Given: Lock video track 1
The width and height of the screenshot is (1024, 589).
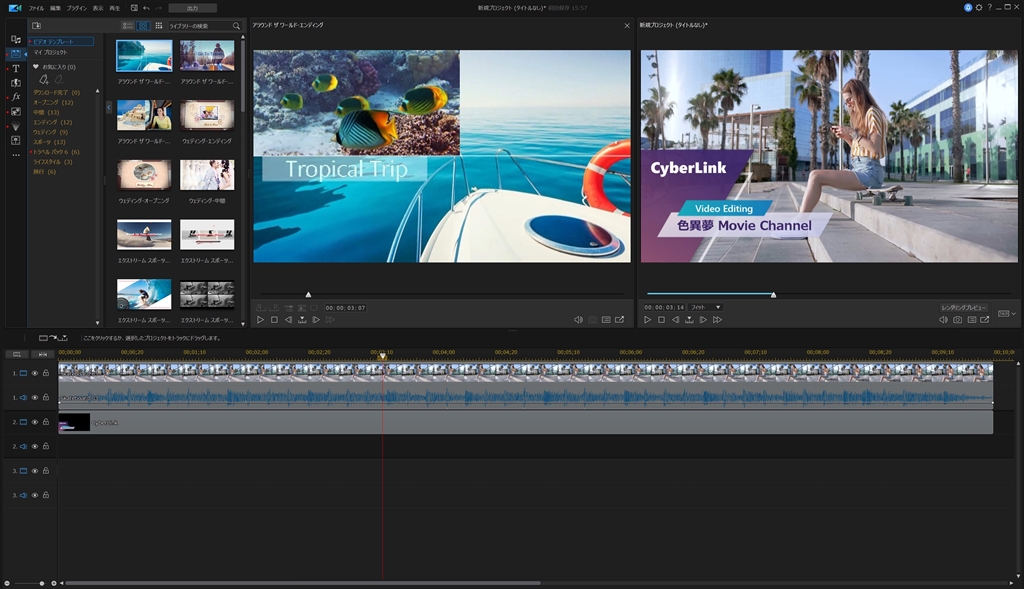Looking at the screenshot, I should 46,373.
